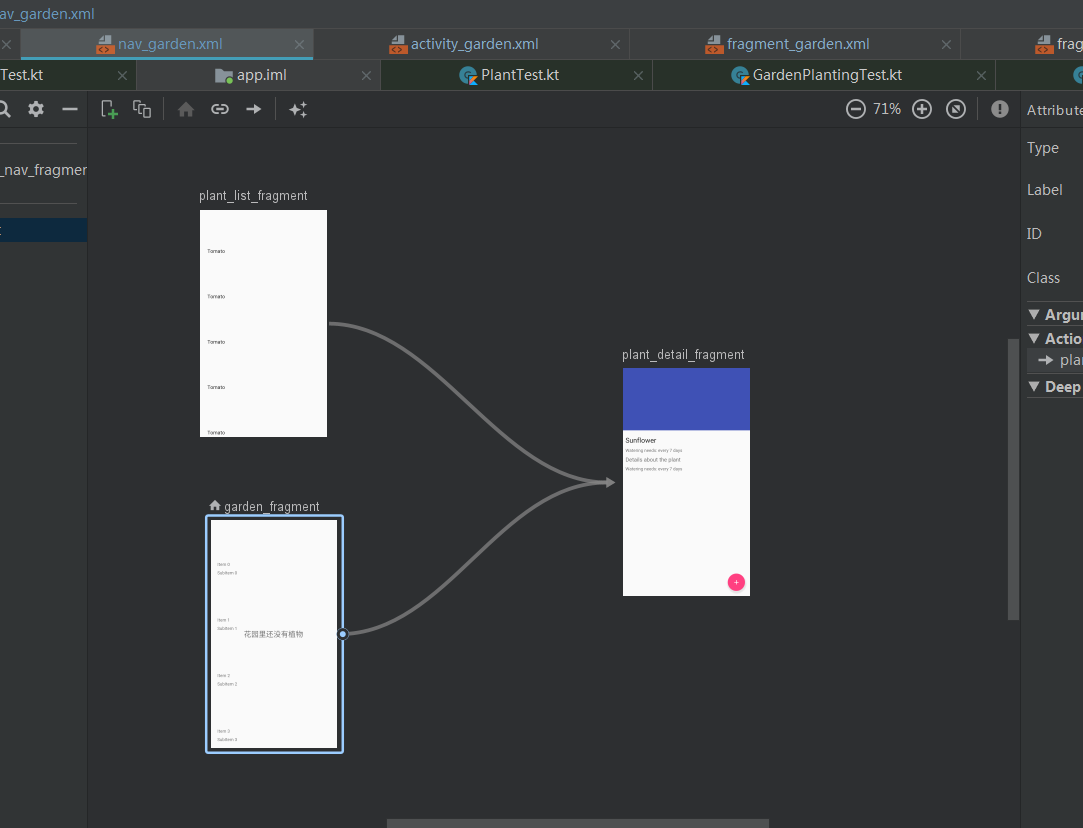The image size is (1083, 828).
Task: Zoom in with the plus icon
Action: pos(922,109)
